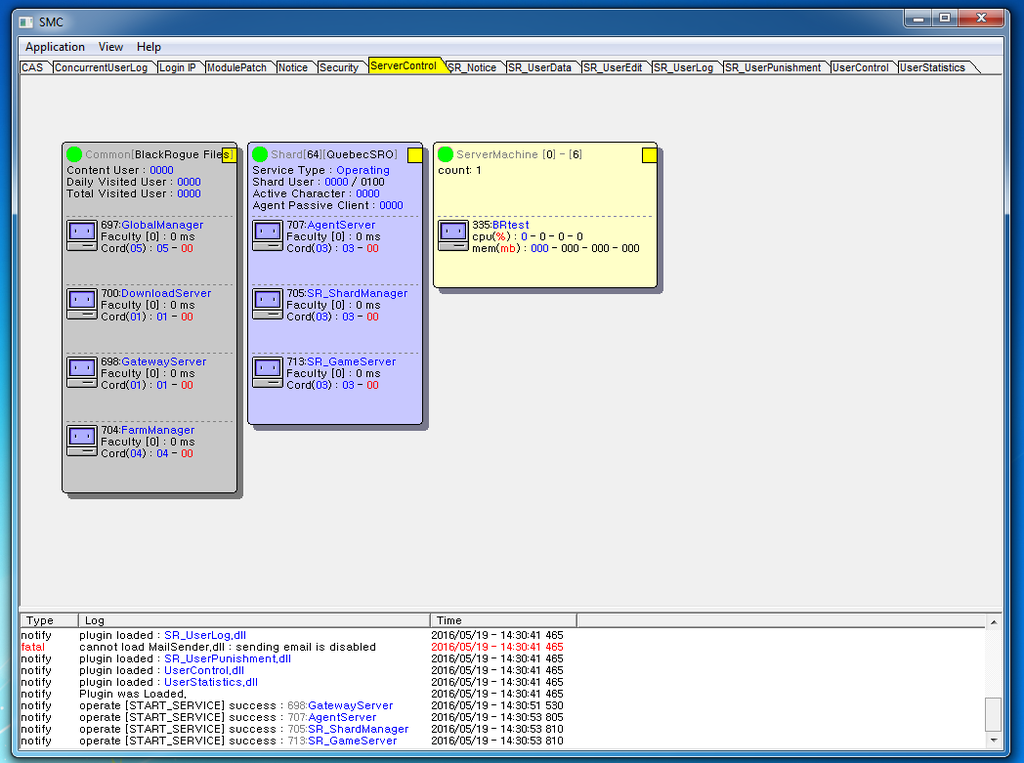Image resolution: width=1024 pixels, height=763 pixels.
Task: Switch to the SR_UserPunishment tab
Action: (773, 68)
